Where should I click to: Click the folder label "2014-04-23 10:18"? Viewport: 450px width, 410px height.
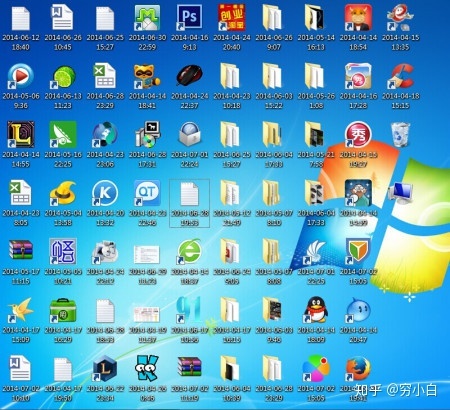tap(232, 101)
